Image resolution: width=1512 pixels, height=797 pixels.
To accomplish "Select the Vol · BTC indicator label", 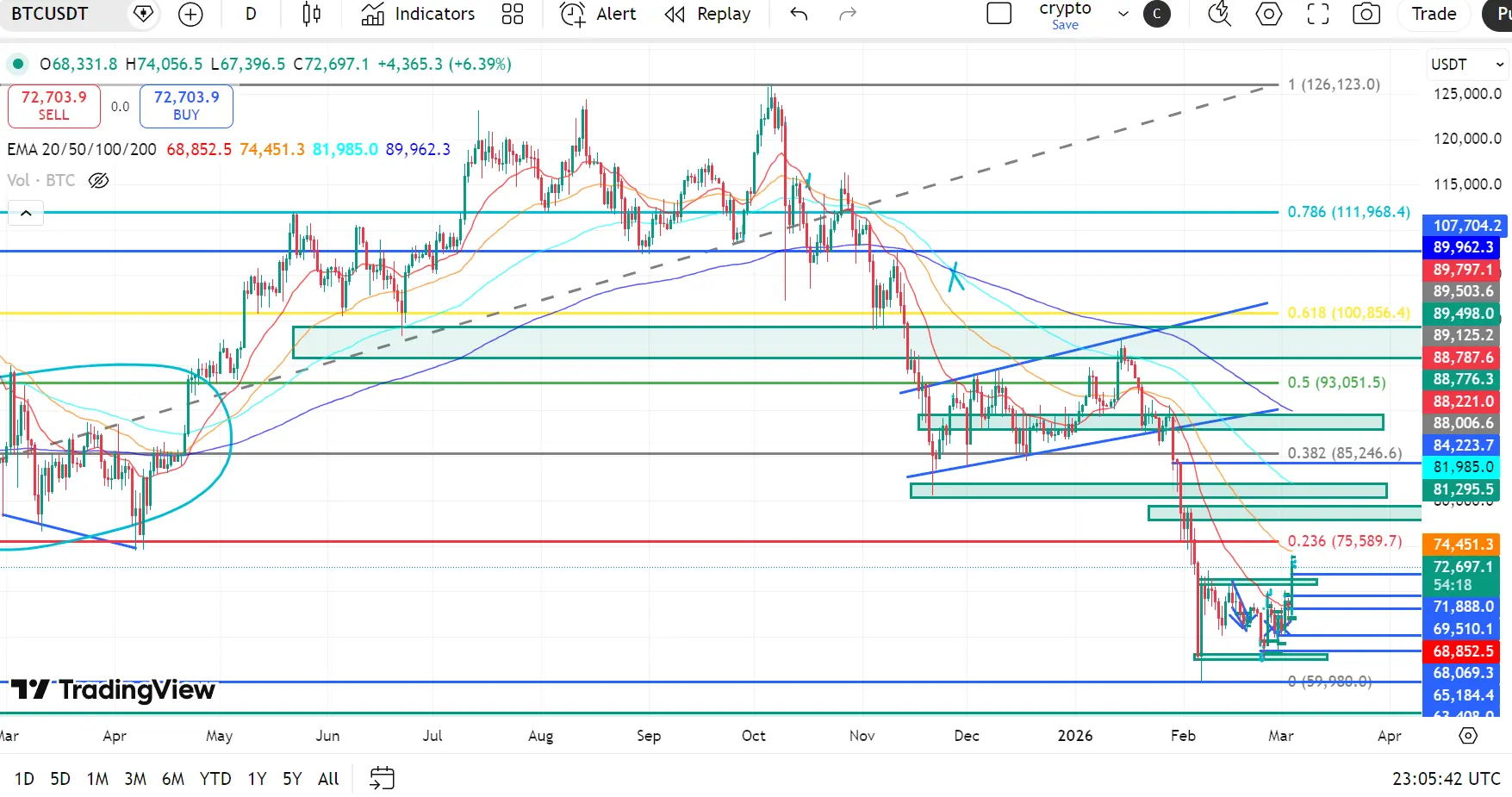I will point(40,180).
